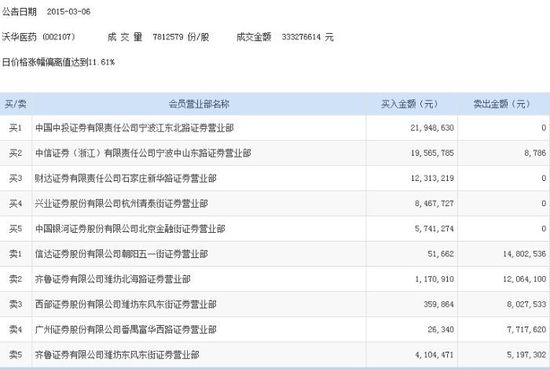Select the 买2 row label
Screen dimensions: 550x369
[15, 153]
